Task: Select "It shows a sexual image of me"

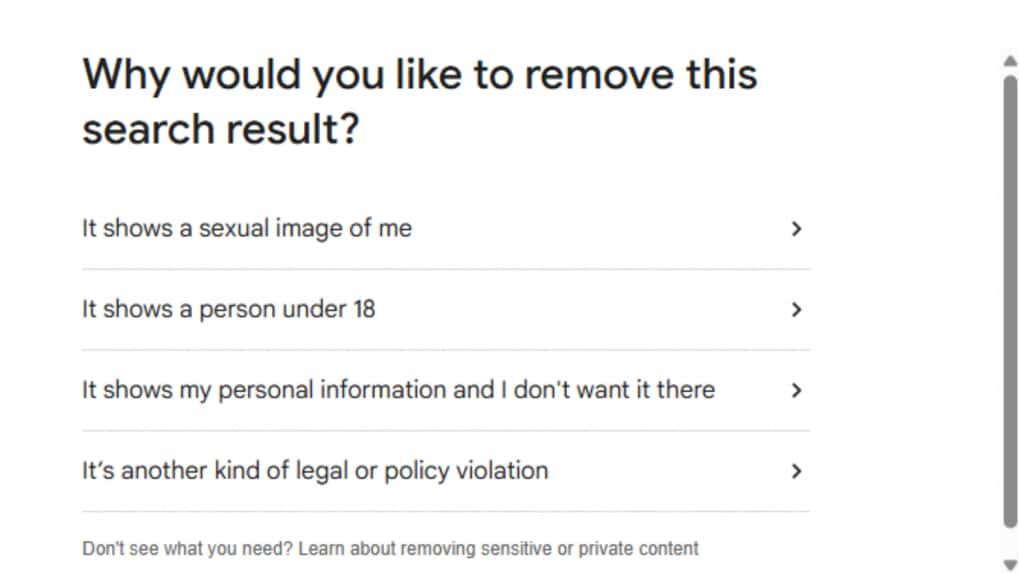Action: point(246,229)
